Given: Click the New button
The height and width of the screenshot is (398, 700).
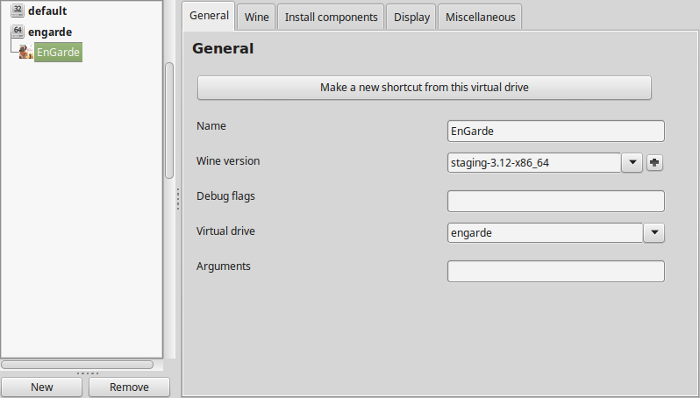Looking at the screenshot, I should point(42,387).
